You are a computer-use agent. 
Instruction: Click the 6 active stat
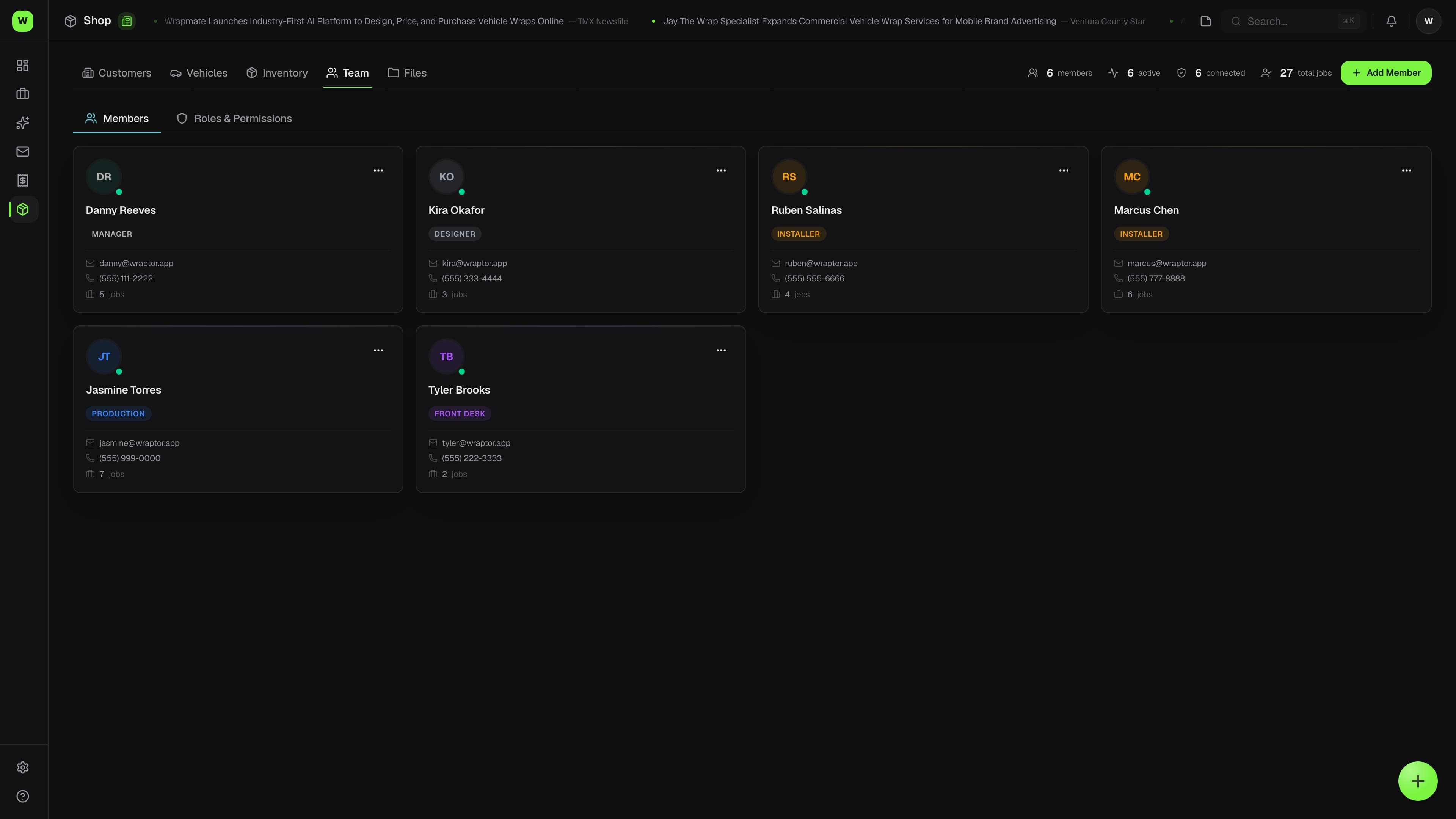(x=1134, y=73)
